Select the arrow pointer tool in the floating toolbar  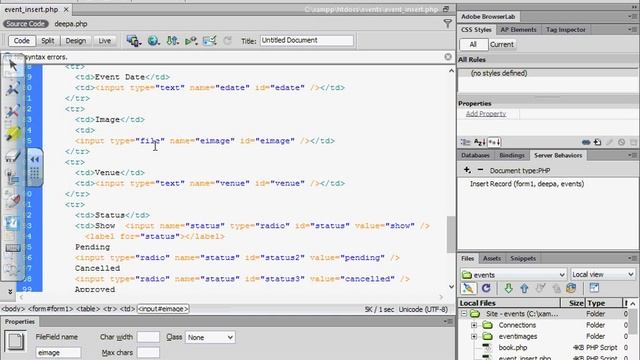pyautogui.click(x=12, y=65)
